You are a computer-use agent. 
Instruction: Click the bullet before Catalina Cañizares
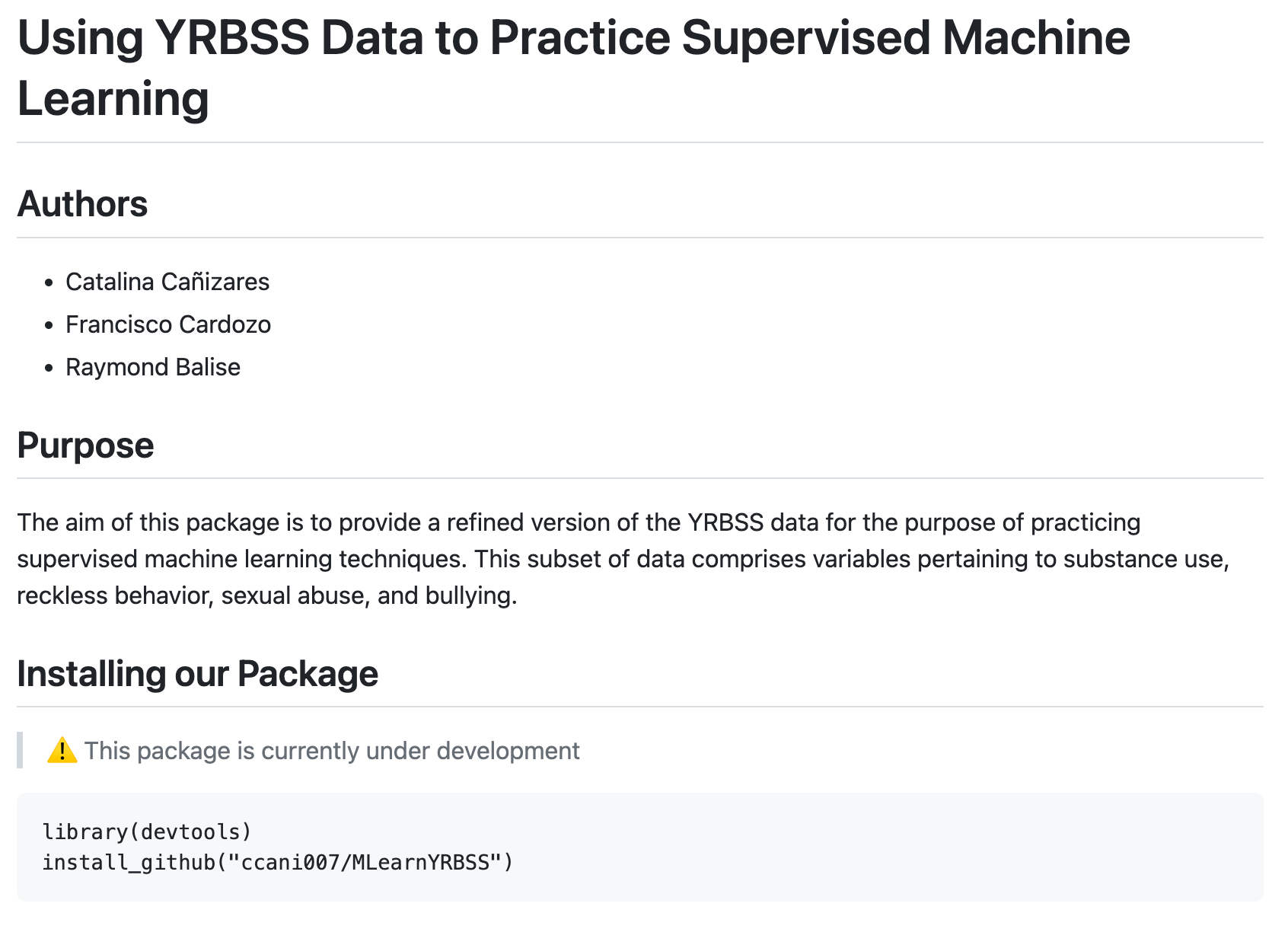click(49, 283)
